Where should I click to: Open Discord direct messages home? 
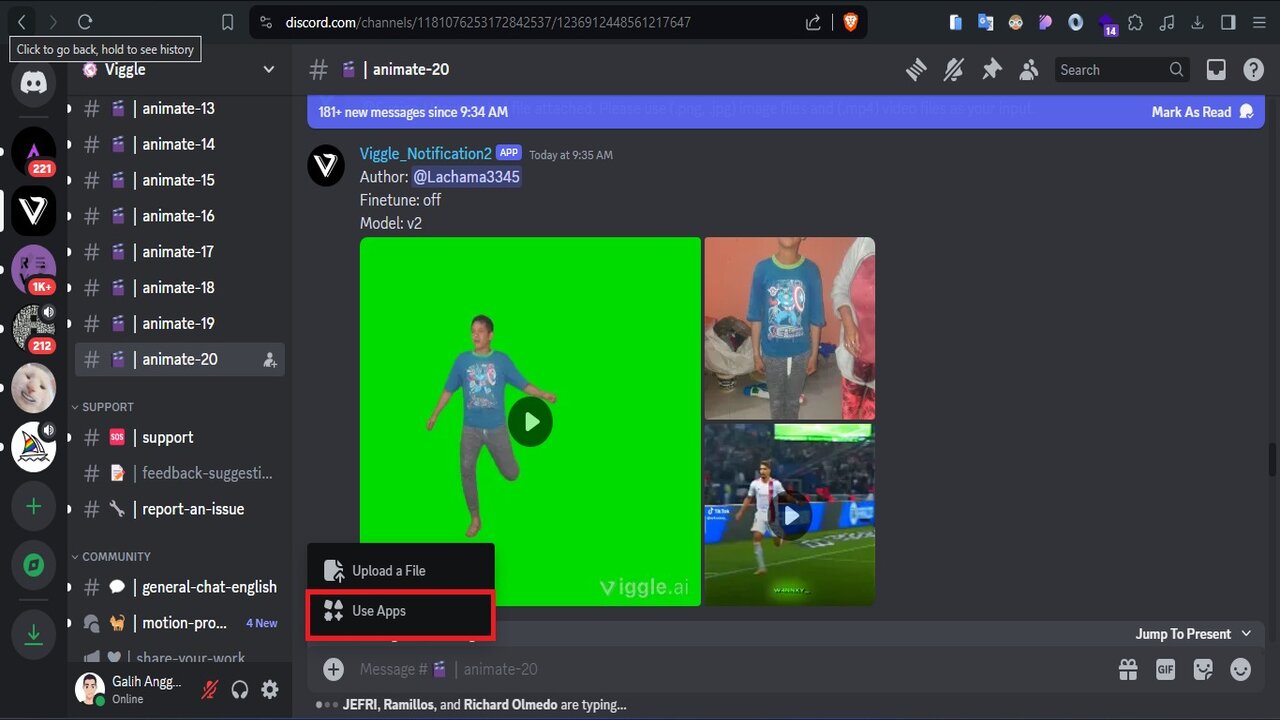(34, 83)
